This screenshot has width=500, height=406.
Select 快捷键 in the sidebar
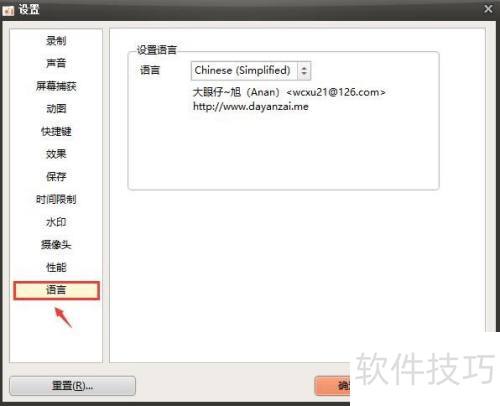click(56, 131)
